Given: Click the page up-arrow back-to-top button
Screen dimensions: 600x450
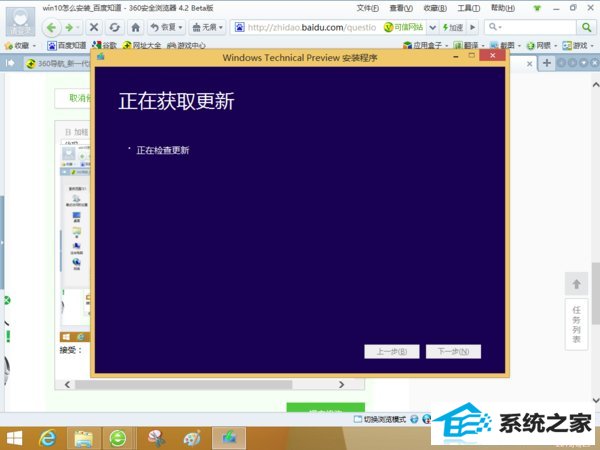Looking at the screenshot, I should (576, 284).
